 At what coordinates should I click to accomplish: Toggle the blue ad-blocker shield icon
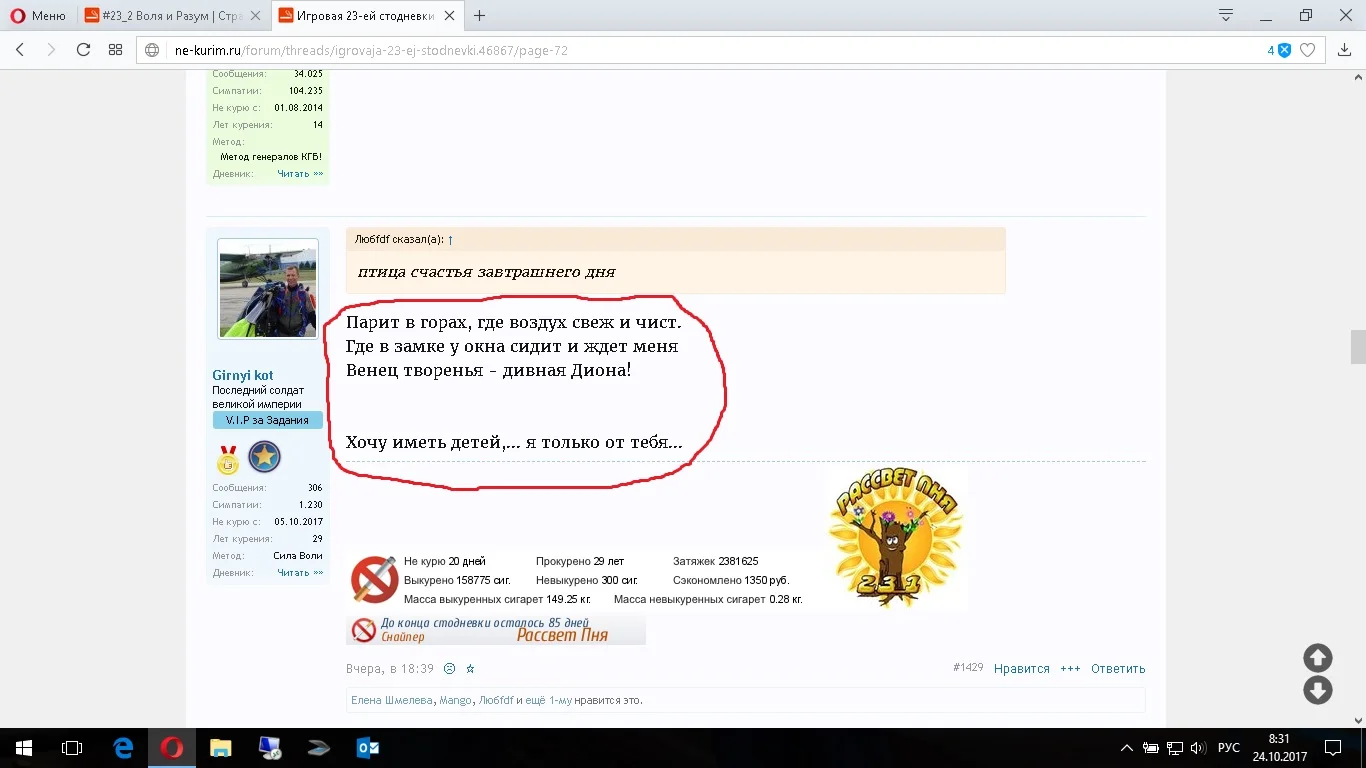pos(1283,50)
